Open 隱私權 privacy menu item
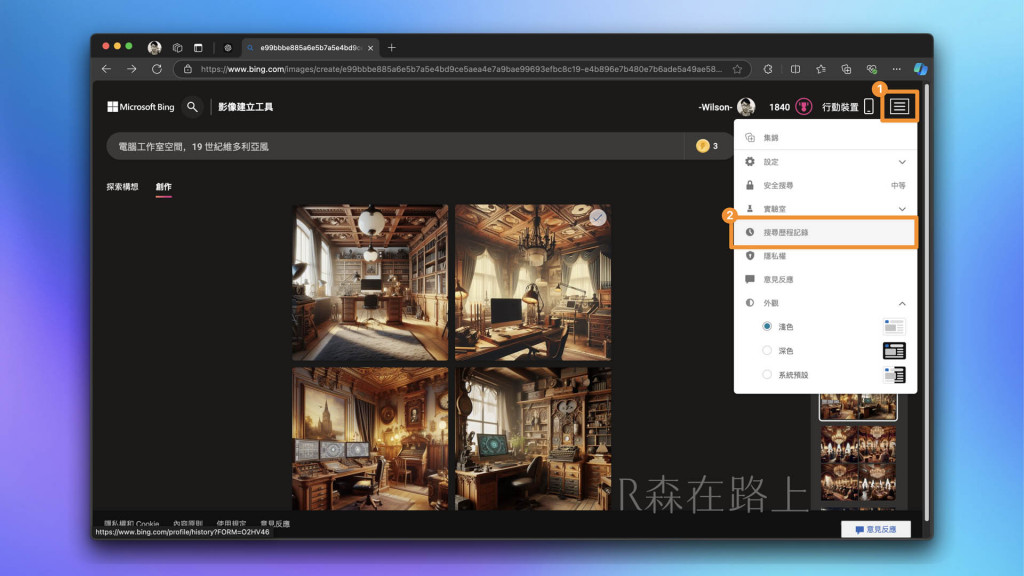The image size is (1024, 576). 825,255
